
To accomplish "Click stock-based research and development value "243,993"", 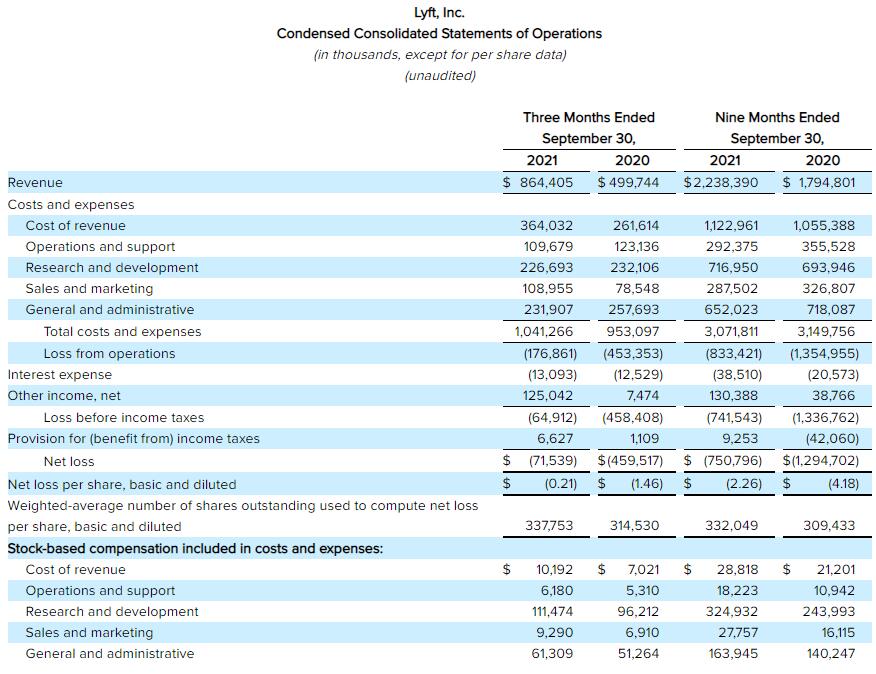I will (829, 611).
